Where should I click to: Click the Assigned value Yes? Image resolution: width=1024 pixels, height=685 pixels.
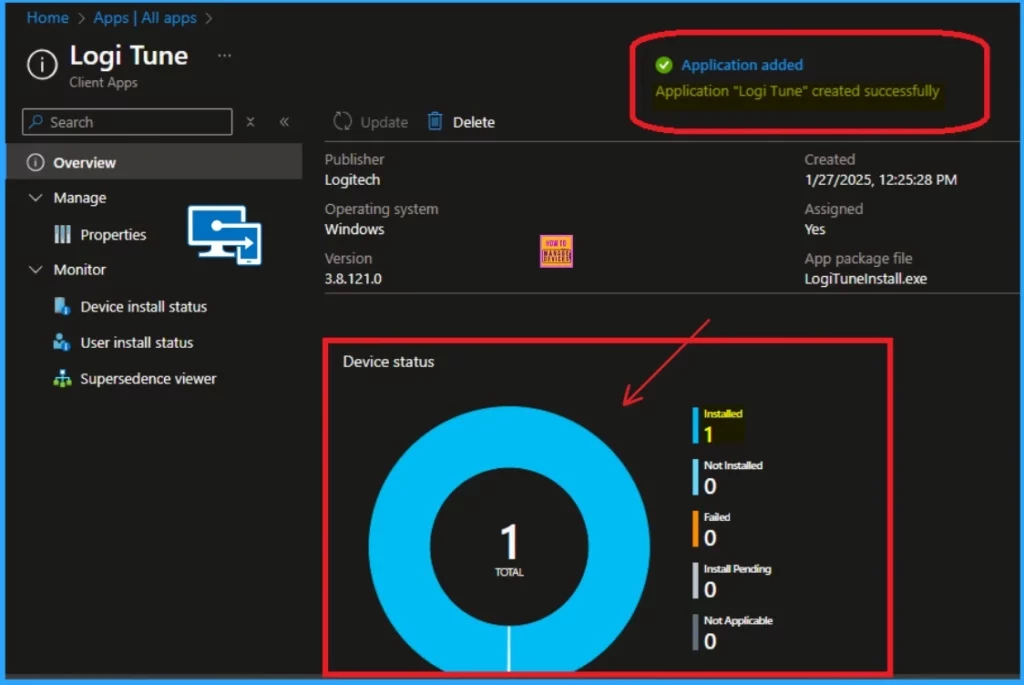[x=814, y=229]
